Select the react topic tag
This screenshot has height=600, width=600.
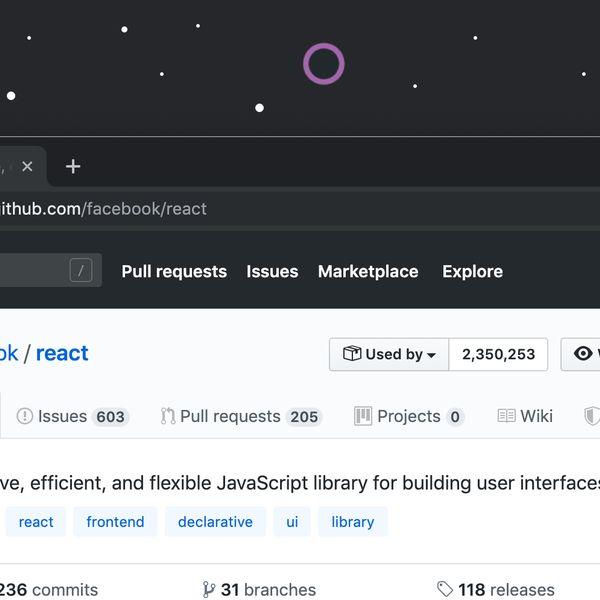click(x=36, y=522)
